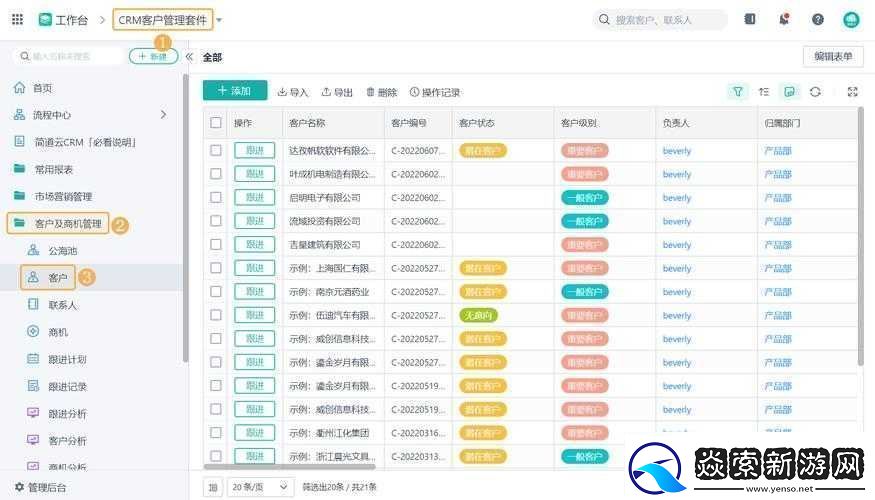875x500 pixels.
Task: Open the 20条/页 page size dropdown
Action: click(x=261, y=487)
